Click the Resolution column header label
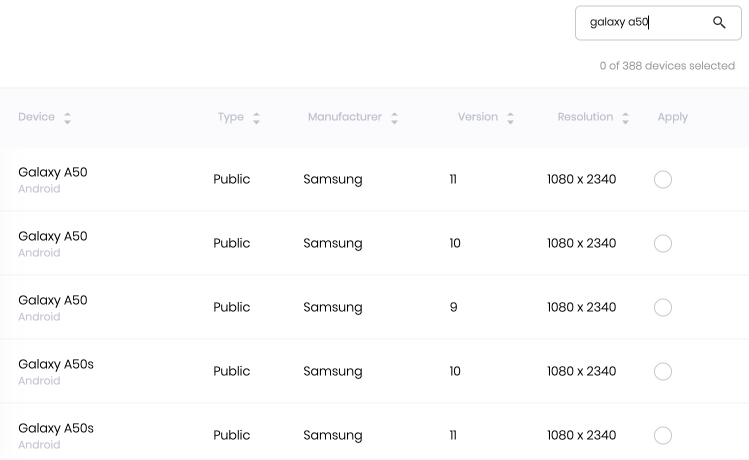Screen dimensions: 749x460 coord(585,117)
